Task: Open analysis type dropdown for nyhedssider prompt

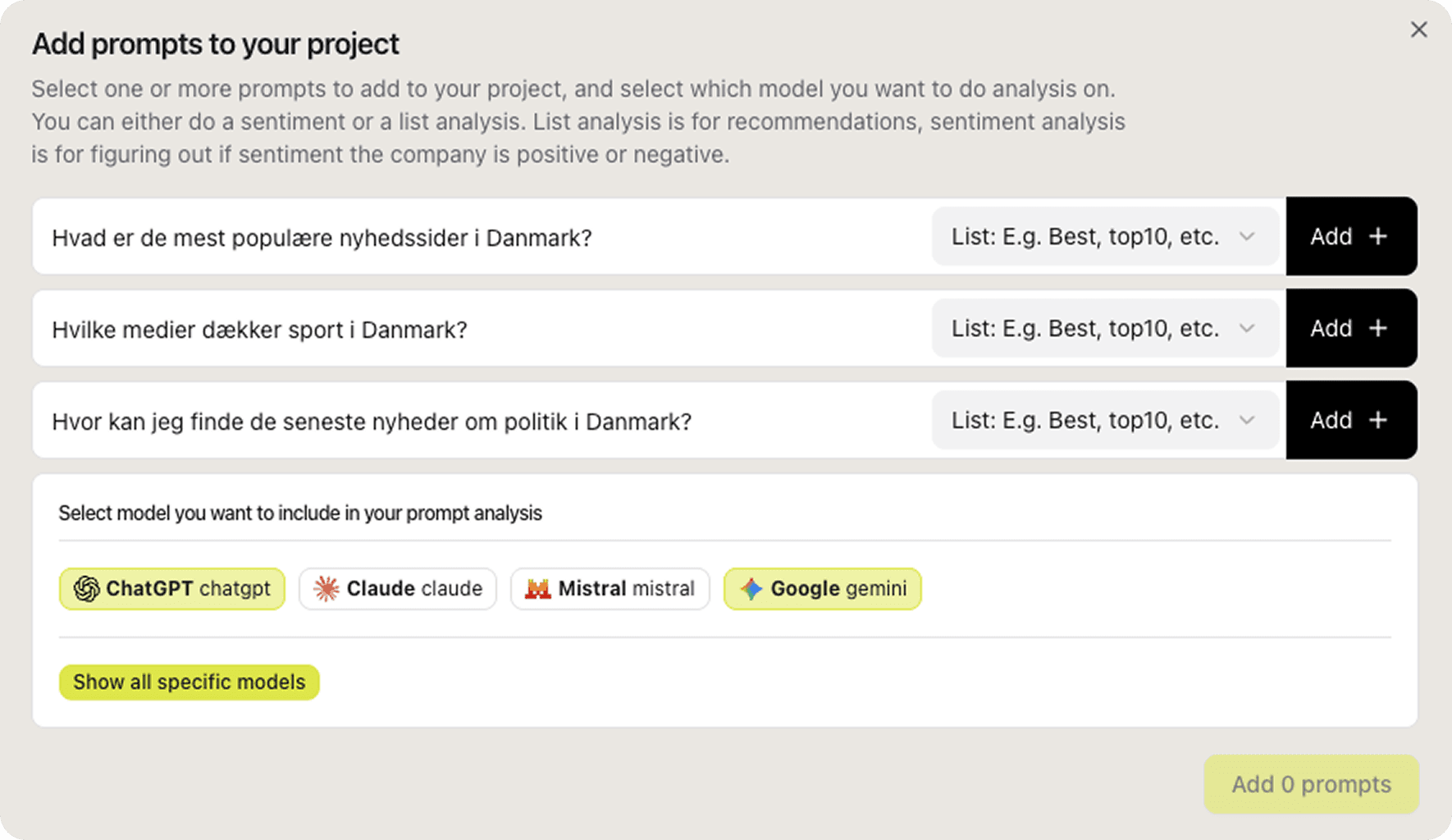Action: pyautogui.click(x=1104, y=236)
